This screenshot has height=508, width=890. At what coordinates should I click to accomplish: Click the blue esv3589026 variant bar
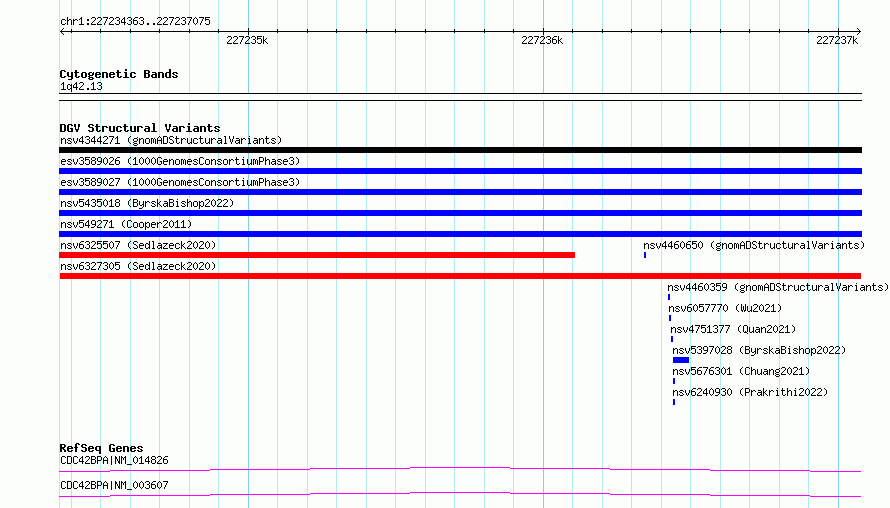[460, 171]
